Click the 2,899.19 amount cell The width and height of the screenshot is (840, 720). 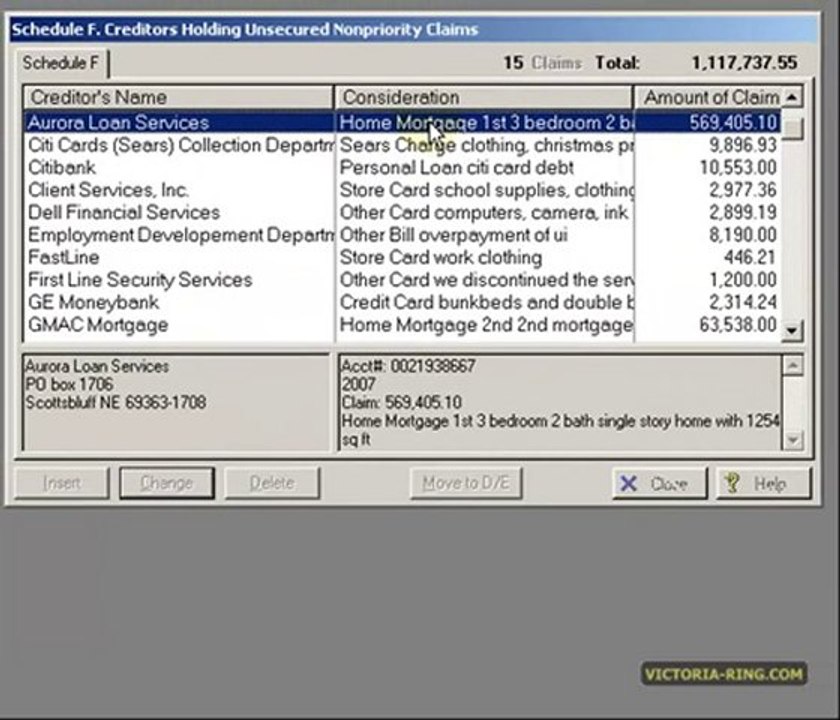708,213
